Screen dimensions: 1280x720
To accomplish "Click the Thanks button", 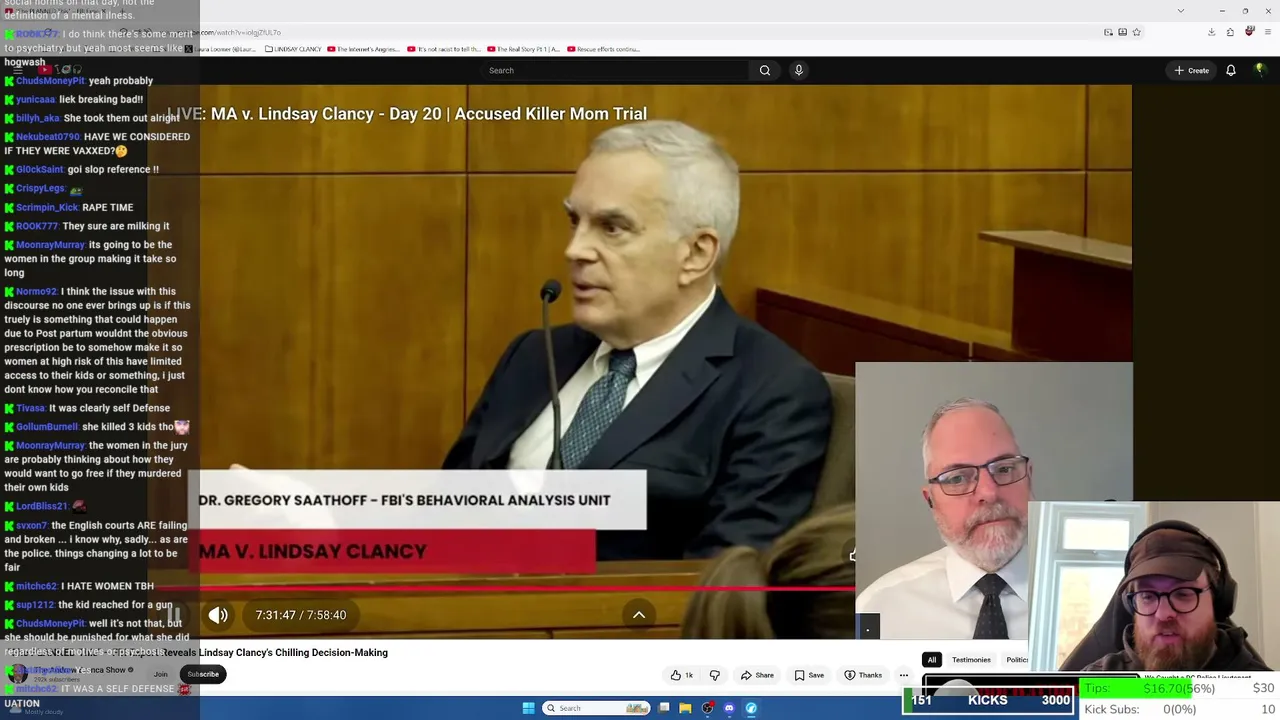I will 863,675.
